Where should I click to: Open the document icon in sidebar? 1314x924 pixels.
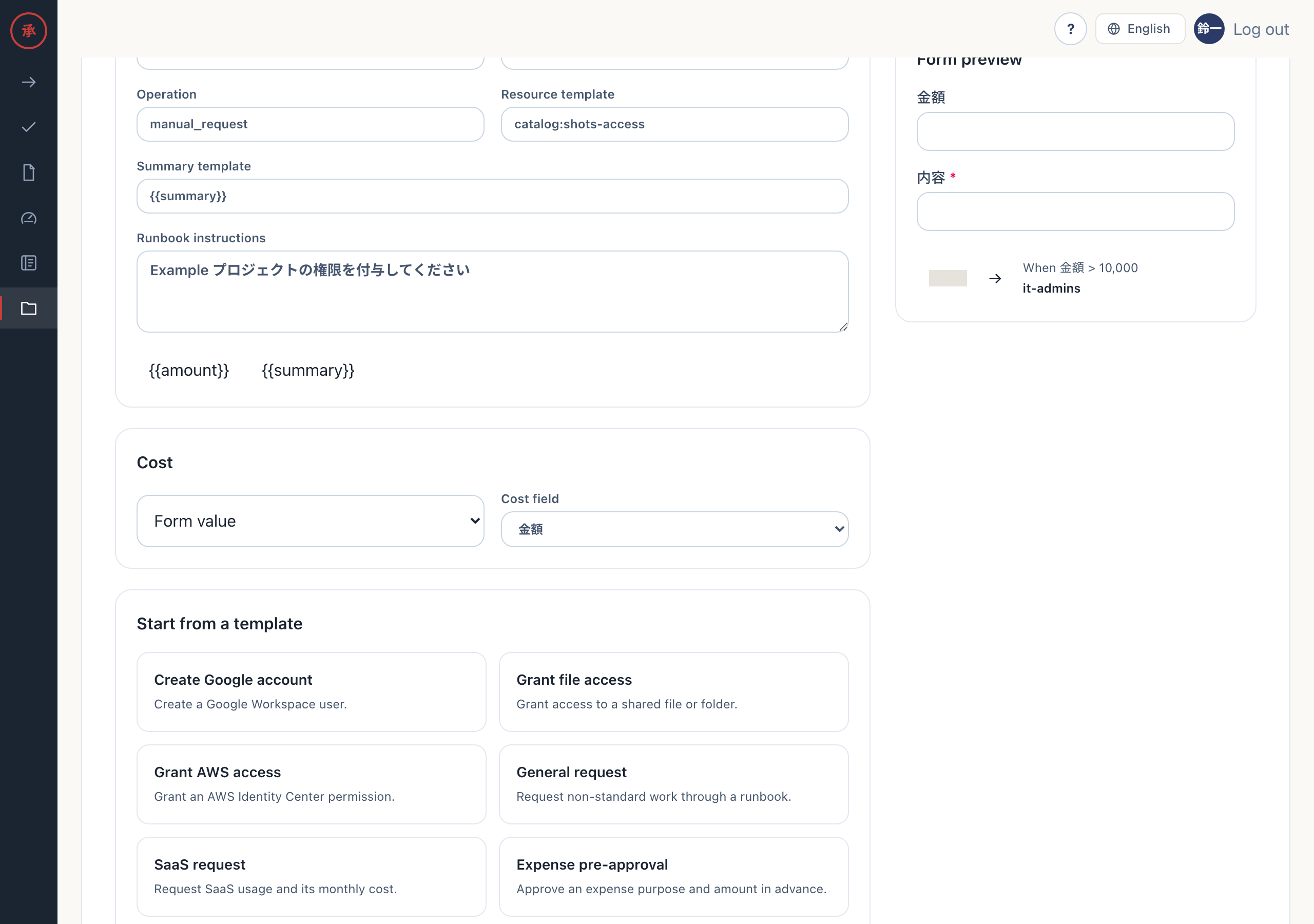click(29, 172)
